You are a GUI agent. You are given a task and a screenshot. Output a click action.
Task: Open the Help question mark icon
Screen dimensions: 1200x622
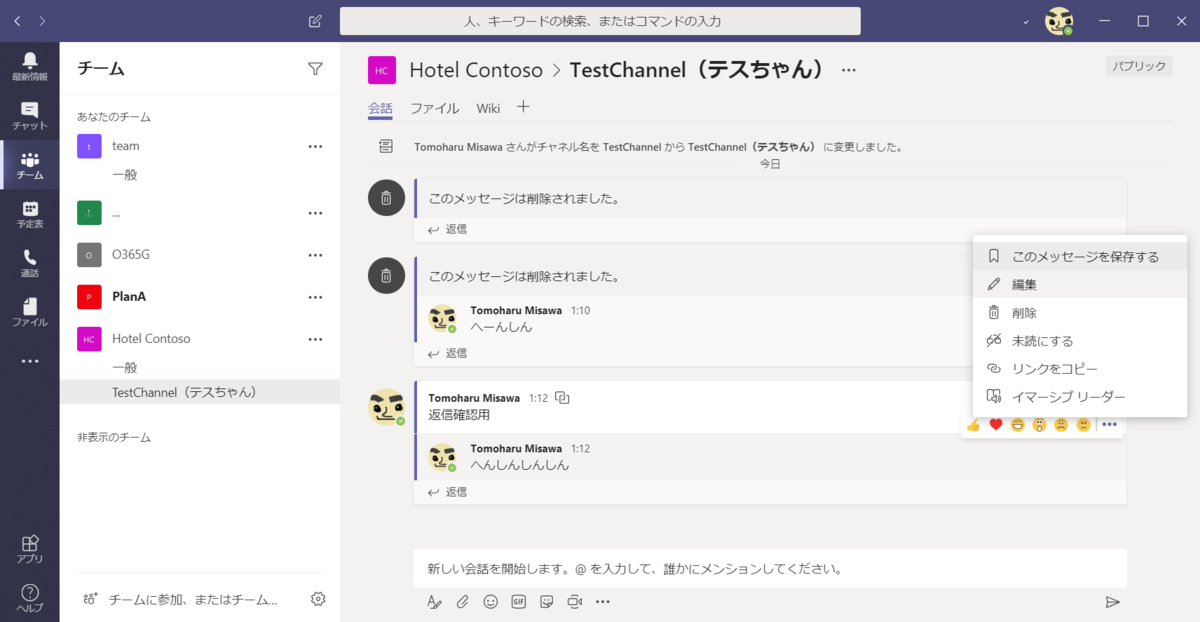pos(30,597)
